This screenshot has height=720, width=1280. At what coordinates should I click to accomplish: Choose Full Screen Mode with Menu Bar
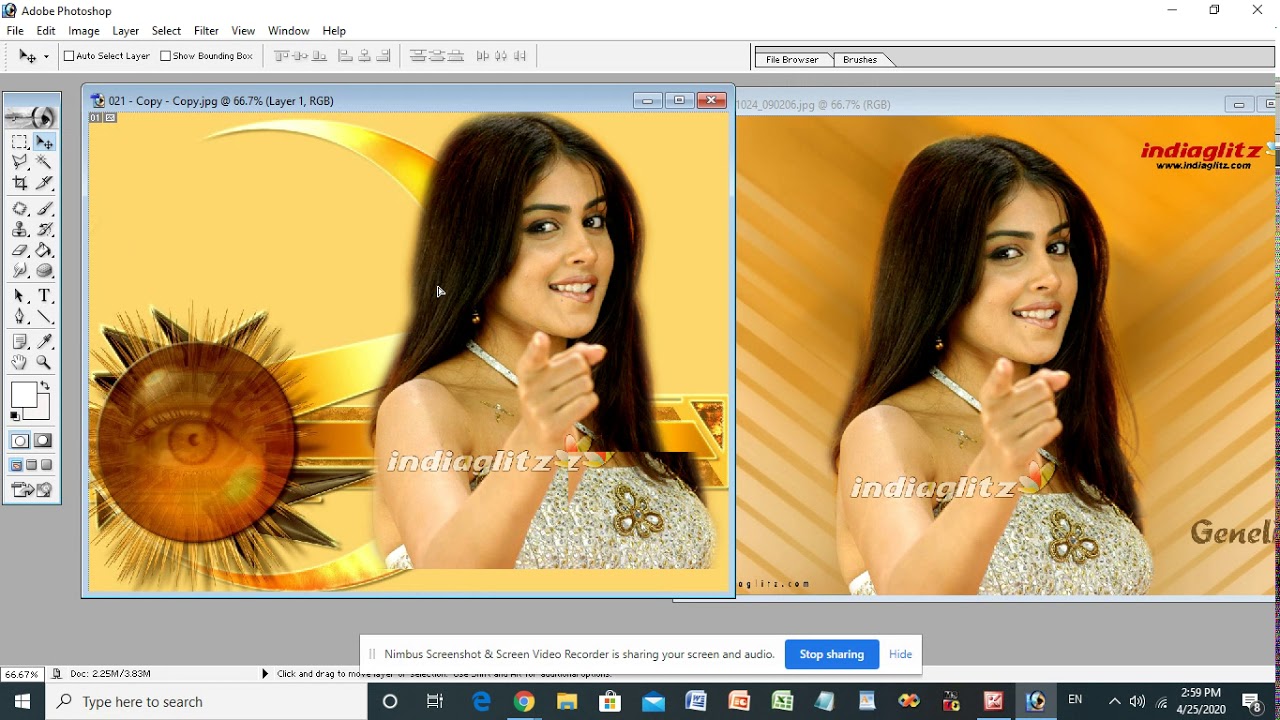31,465
